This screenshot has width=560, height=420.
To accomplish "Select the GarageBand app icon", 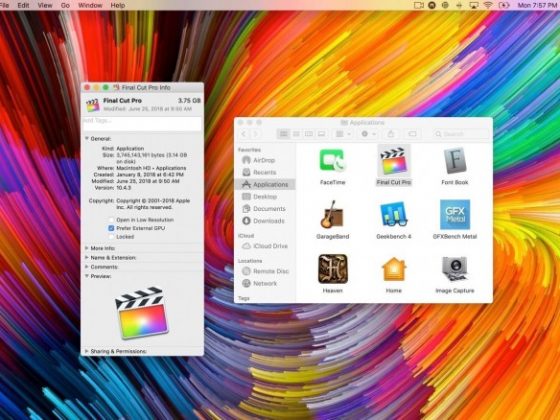I will [x=332, y=214].
